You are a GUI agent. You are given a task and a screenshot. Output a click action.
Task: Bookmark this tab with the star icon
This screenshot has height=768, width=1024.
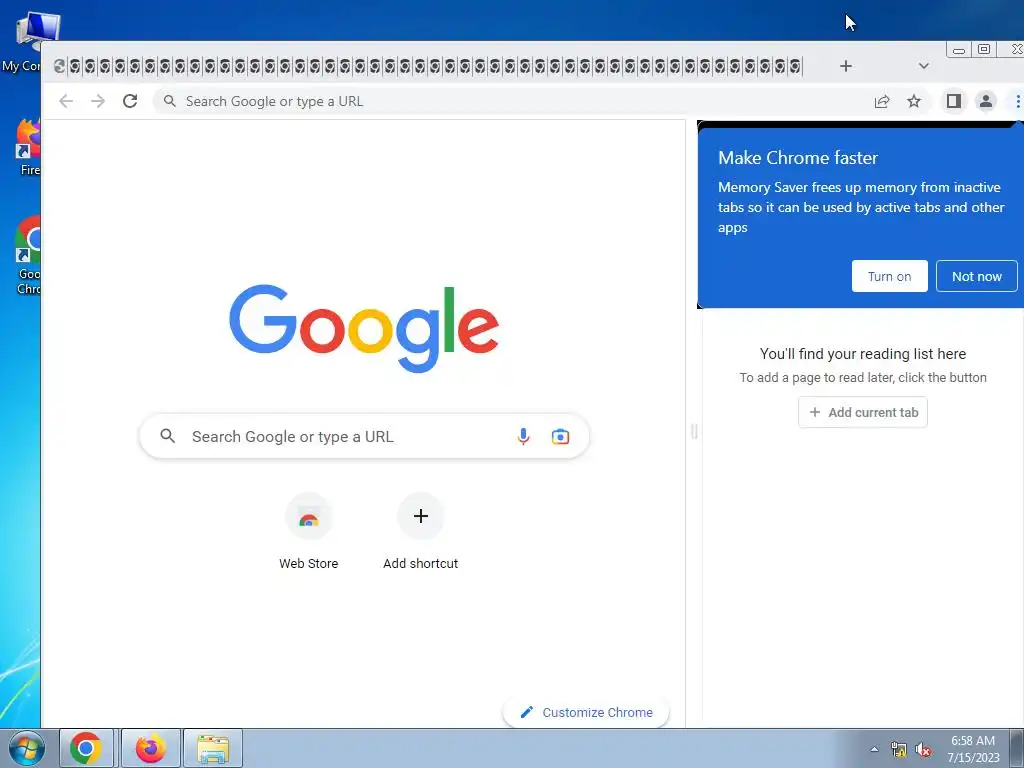[x=914, y=101]
